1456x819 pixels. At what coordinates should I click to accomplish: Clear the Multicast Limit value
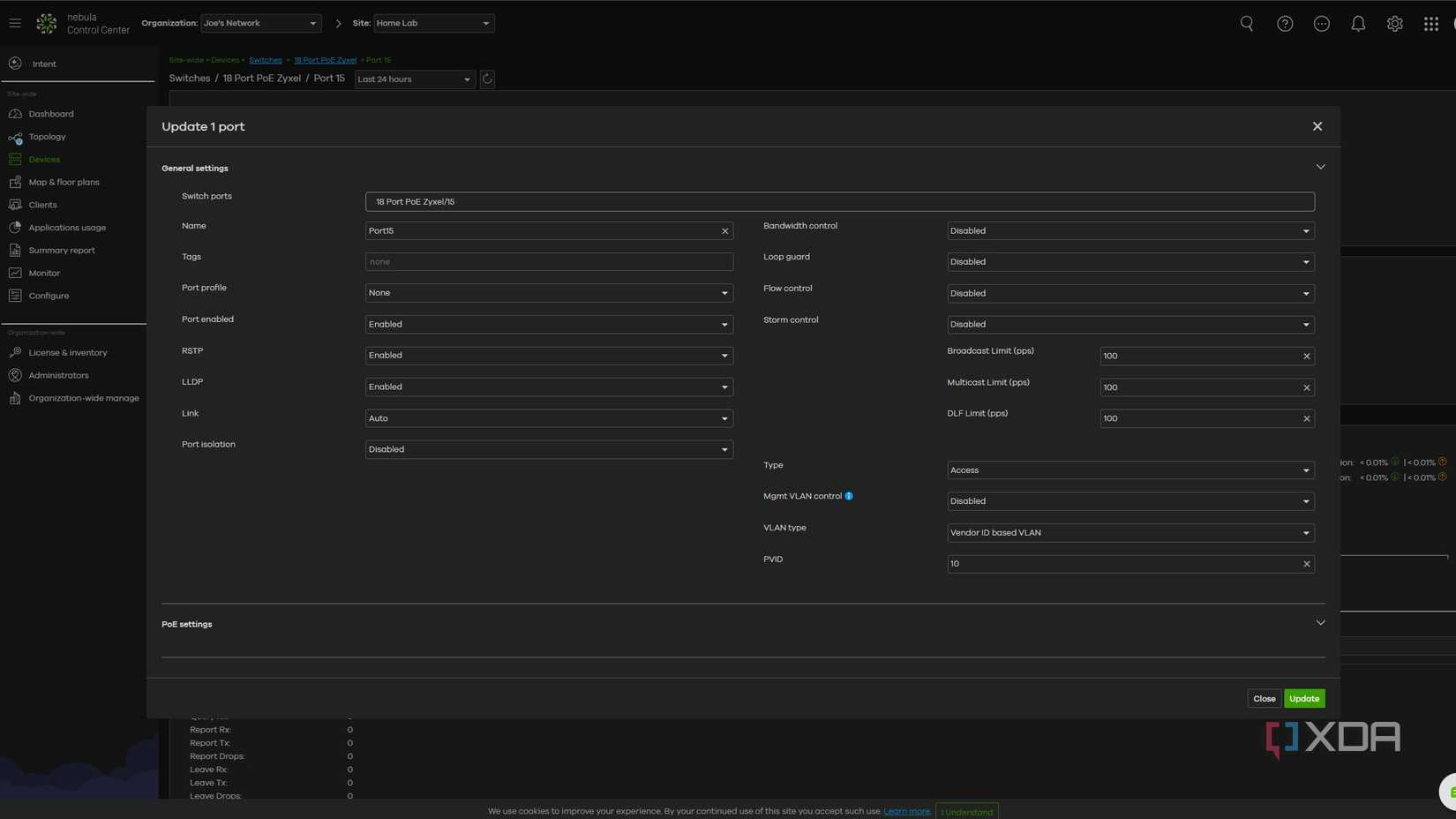click(x=1307, y=387)
